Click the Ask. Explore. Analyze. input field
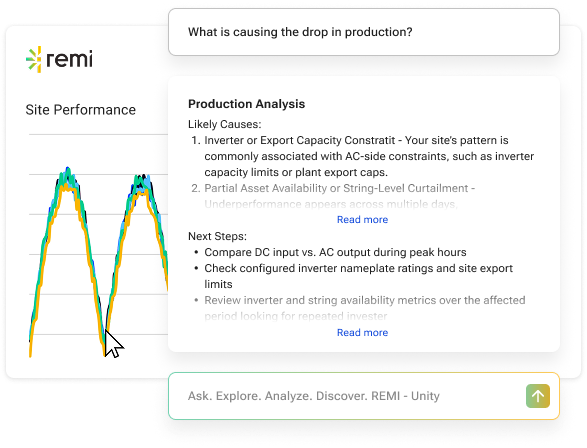Screen dimensions: 587x448 (364, 396)
